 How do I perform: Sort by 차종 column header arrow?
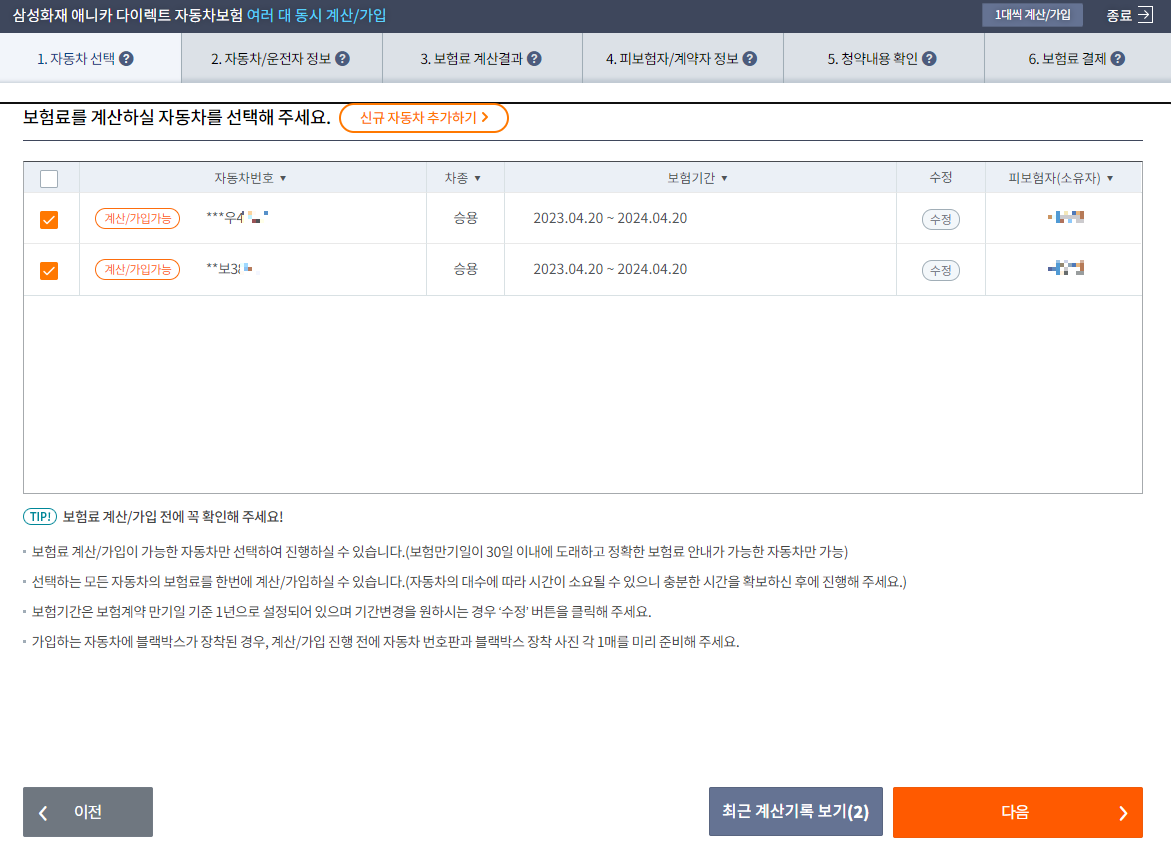pyautogui.click(x=478, y=178)
